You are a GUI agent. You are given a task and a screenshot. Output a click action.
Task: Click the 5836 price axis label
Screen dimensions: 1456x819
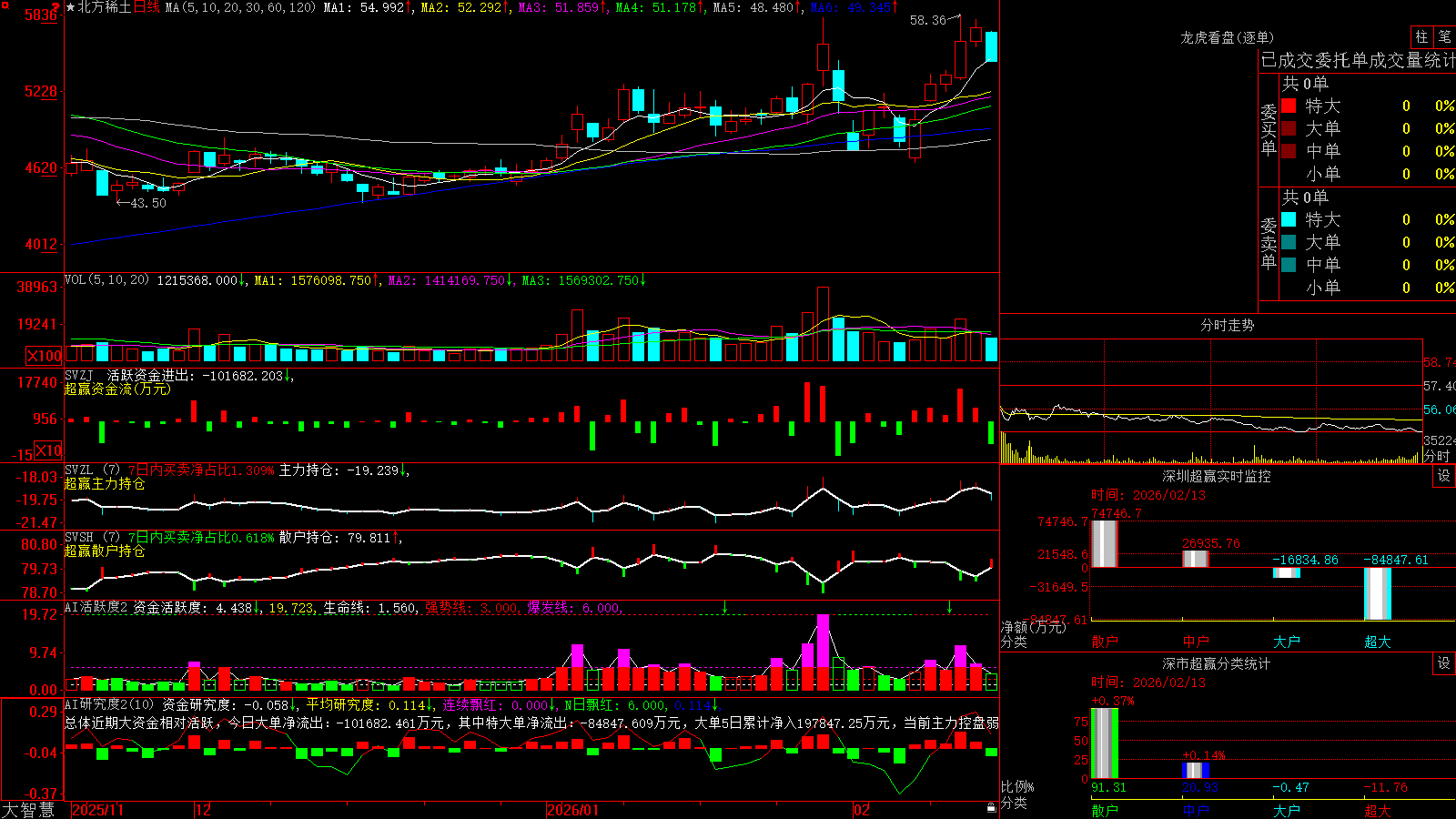(41, 15)
